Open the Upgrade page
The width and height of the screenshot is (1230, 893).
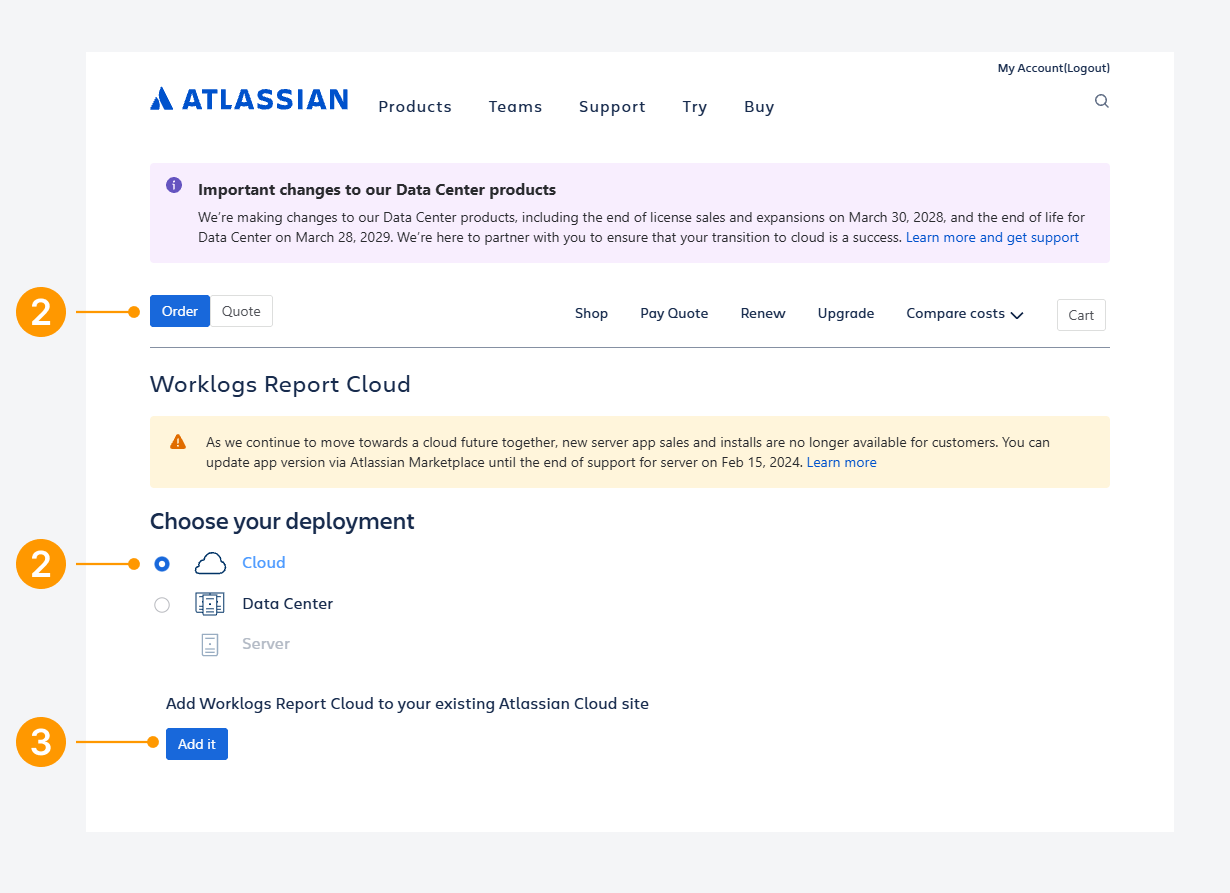[x=846, y=314]
